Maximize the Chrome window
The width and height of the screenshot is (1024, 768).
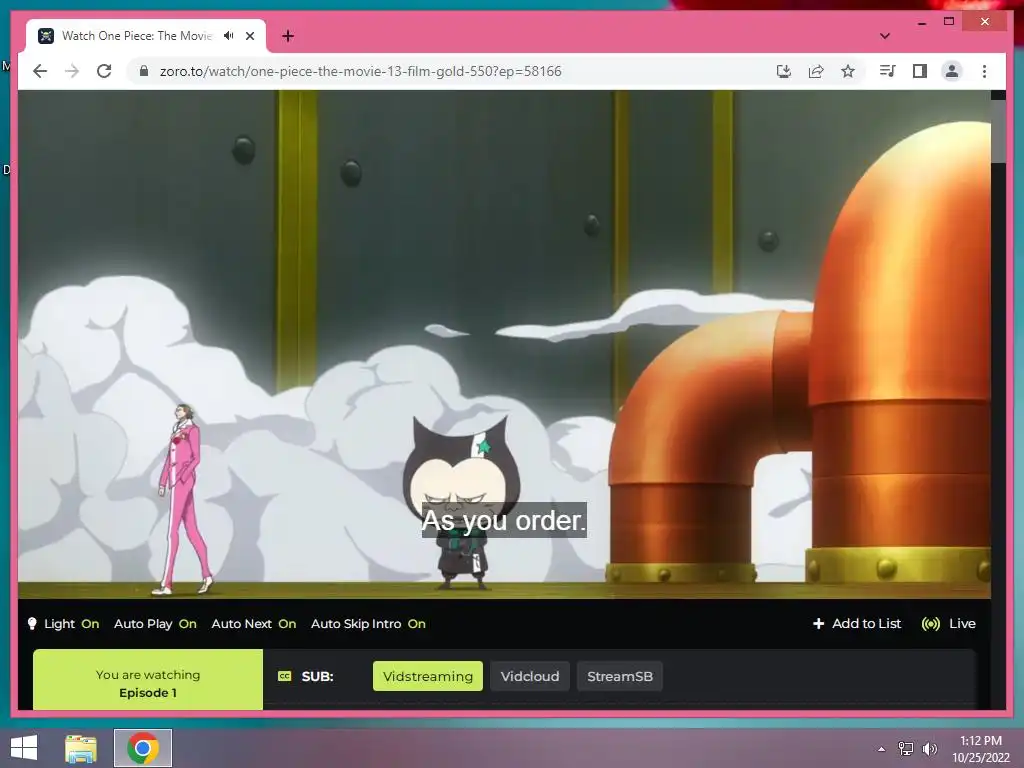coord(949,22)
